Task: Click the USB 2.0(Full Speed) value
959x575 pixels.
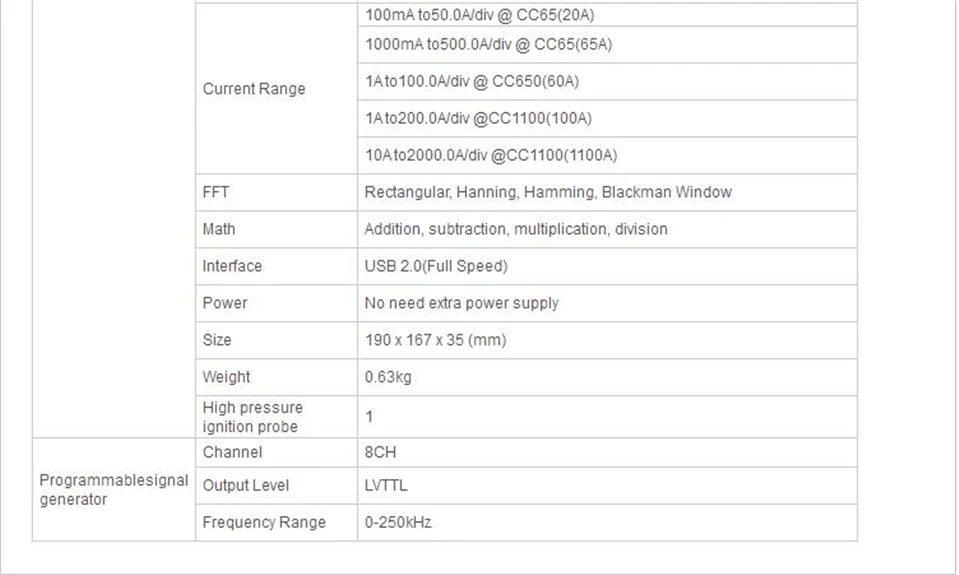Action: click(436, 266)
